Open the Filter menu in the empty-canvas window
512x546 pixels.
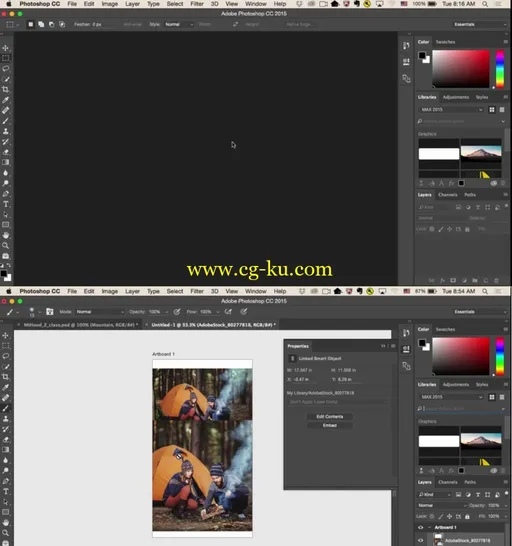(197, 4)
